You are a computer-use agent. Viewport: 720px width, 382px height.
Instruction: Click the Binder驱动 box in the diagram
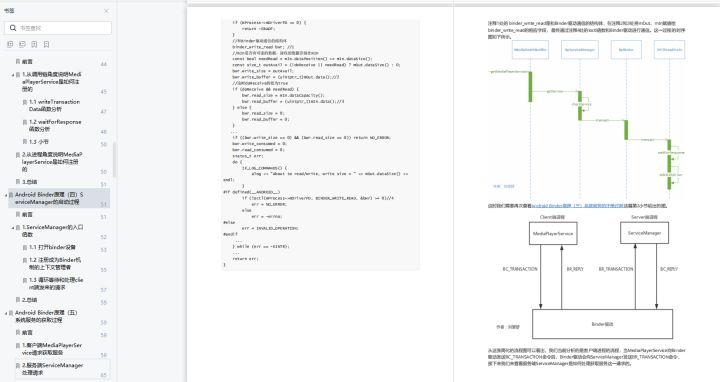coord(602,324)
